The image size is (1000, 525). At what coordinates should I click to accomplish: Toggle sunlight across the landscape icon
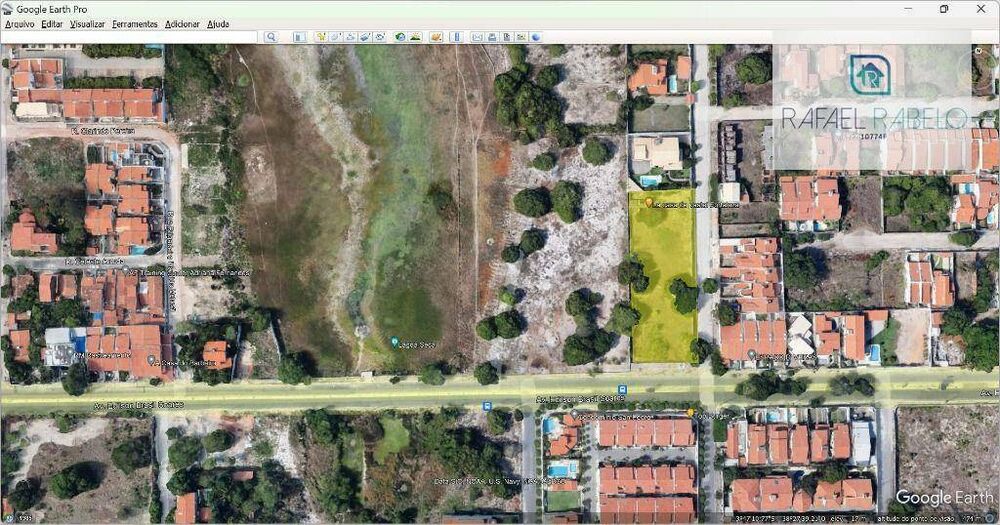pos(416,37)
